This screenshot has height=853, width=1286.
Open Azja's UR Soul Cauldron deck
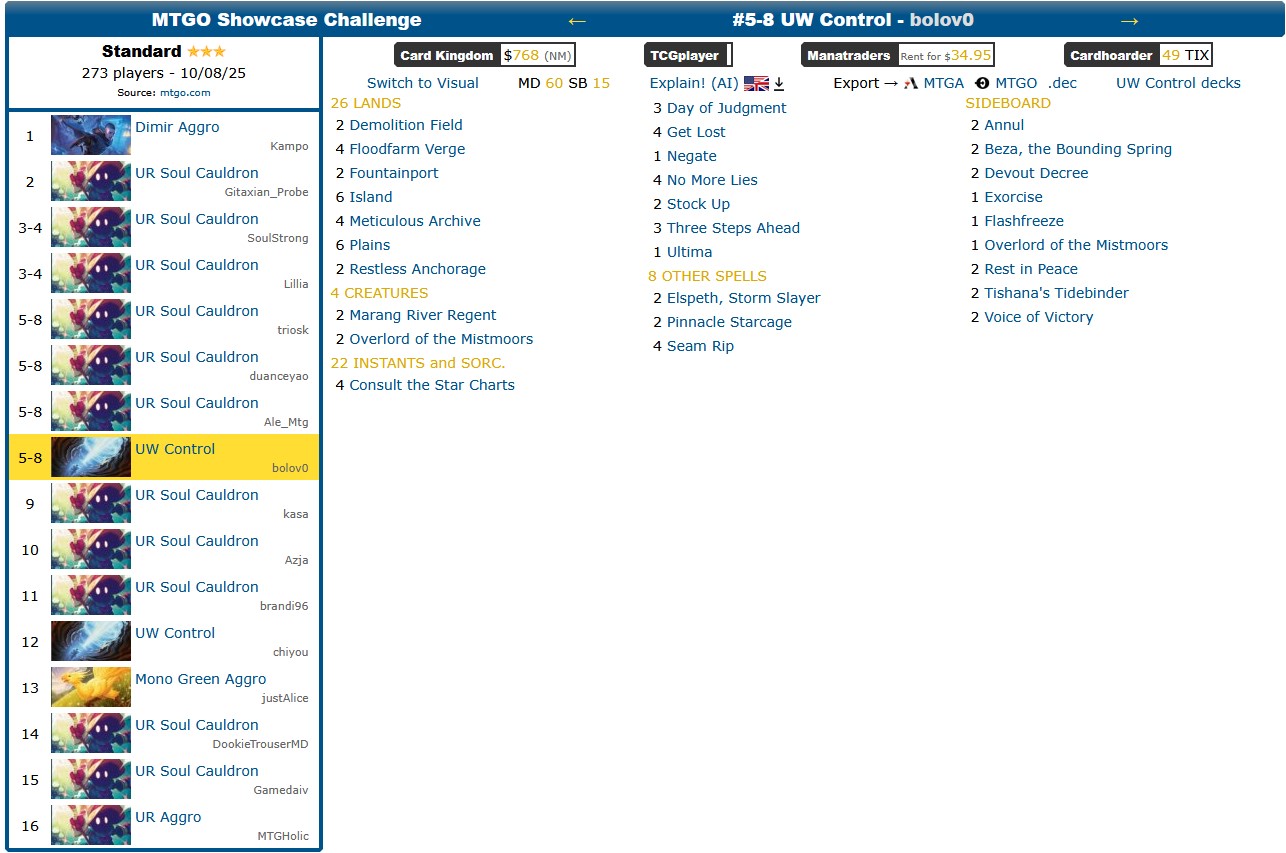point(197,541)
